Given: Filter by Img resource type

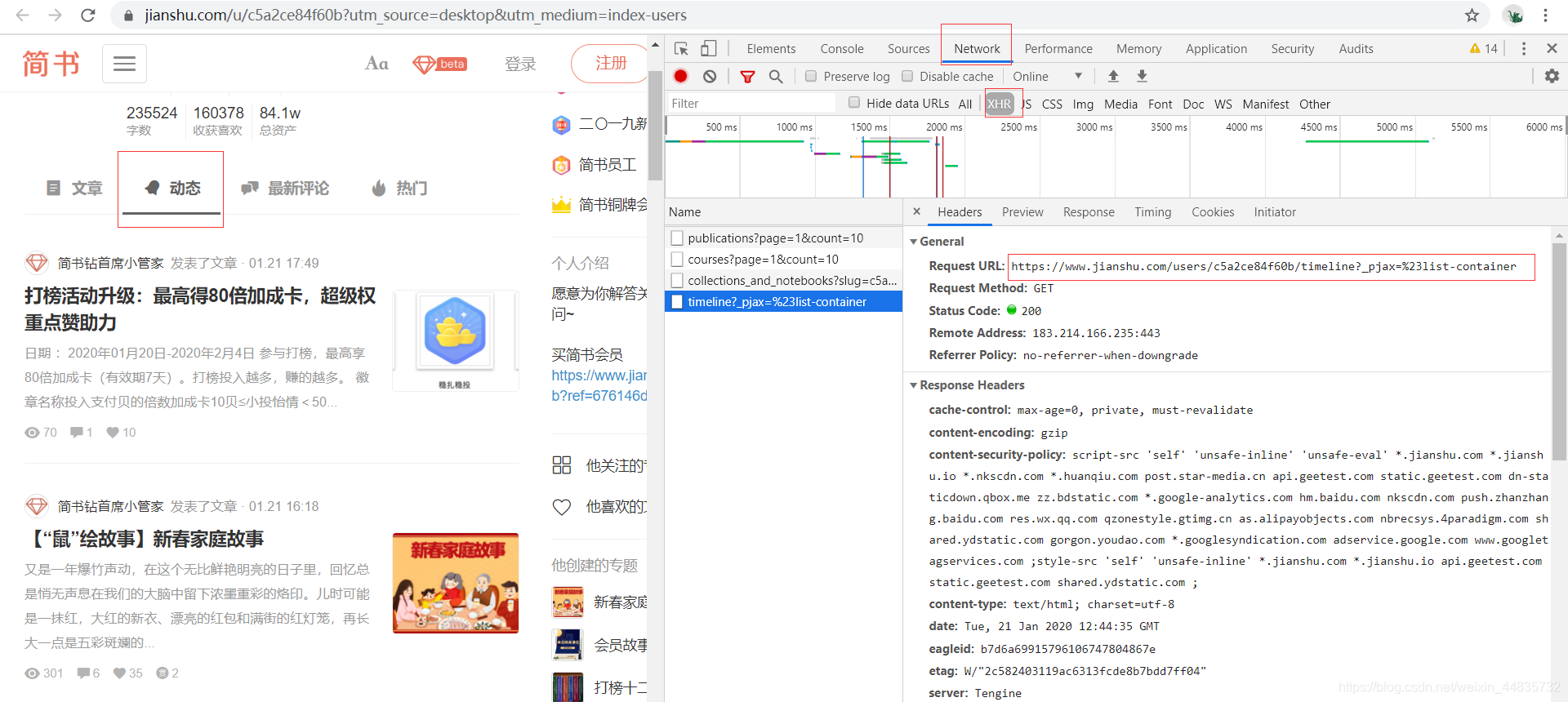Looking at the screenshot, I should click(x=1083, y=104).
